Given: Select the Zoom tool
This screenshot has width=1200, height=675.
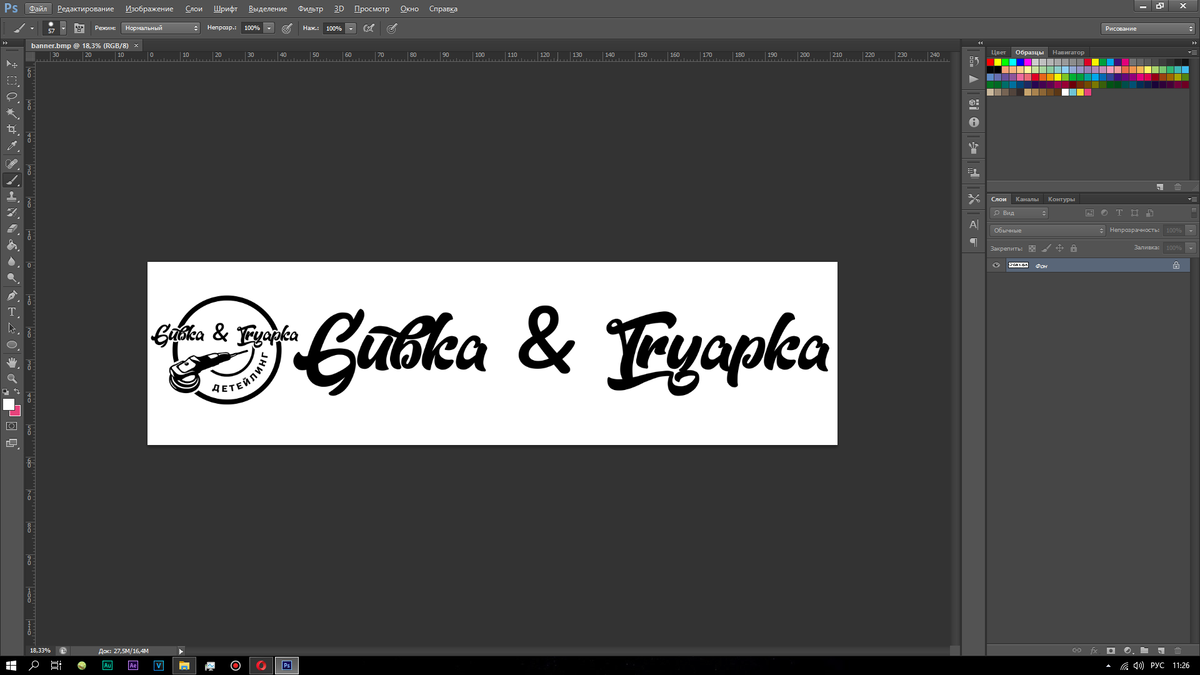Looking at the screenshot, I should point(13,379).
